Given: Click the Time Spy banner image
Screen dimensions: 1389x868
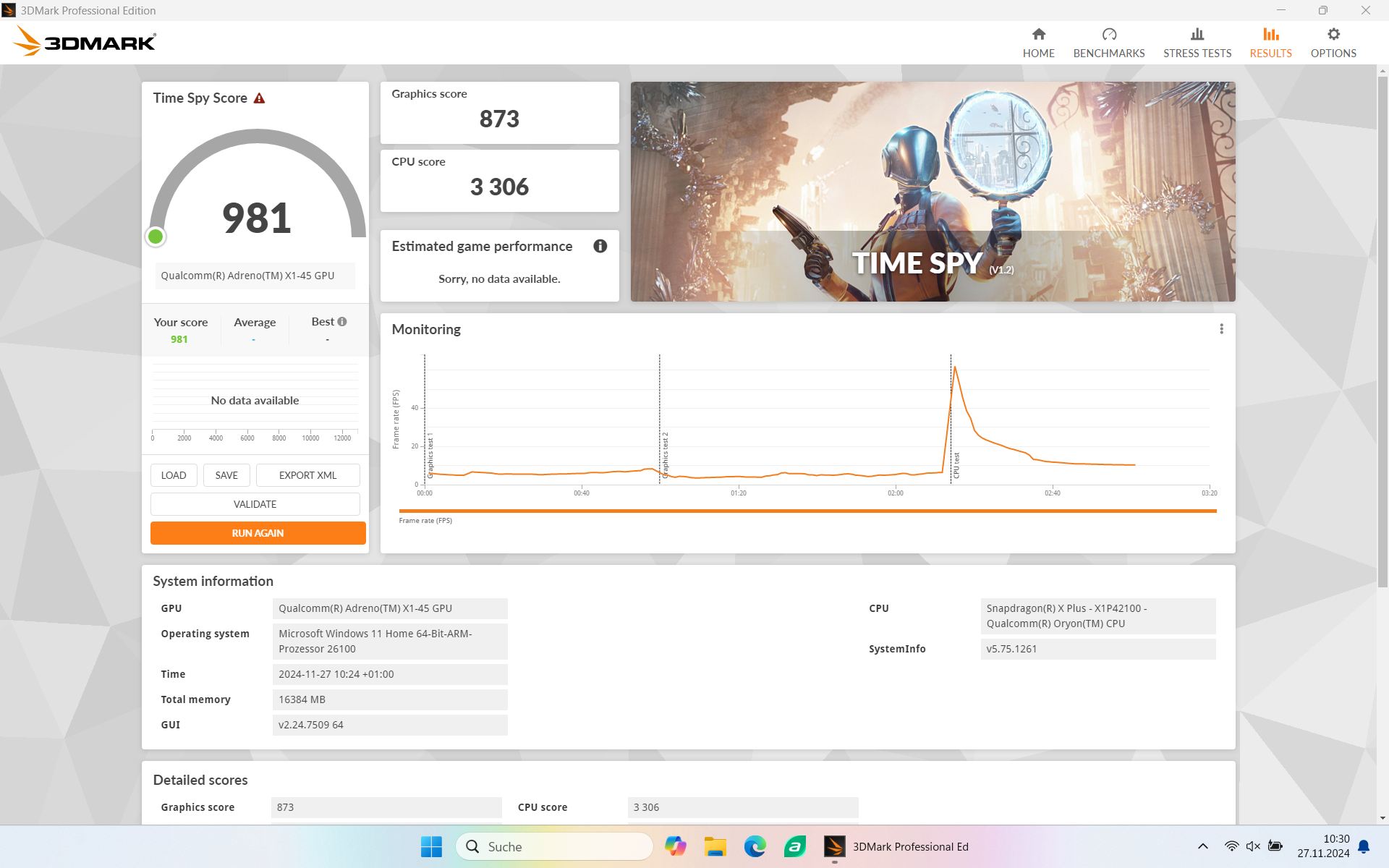Looking at the screenshot, I should pos(932,191).
